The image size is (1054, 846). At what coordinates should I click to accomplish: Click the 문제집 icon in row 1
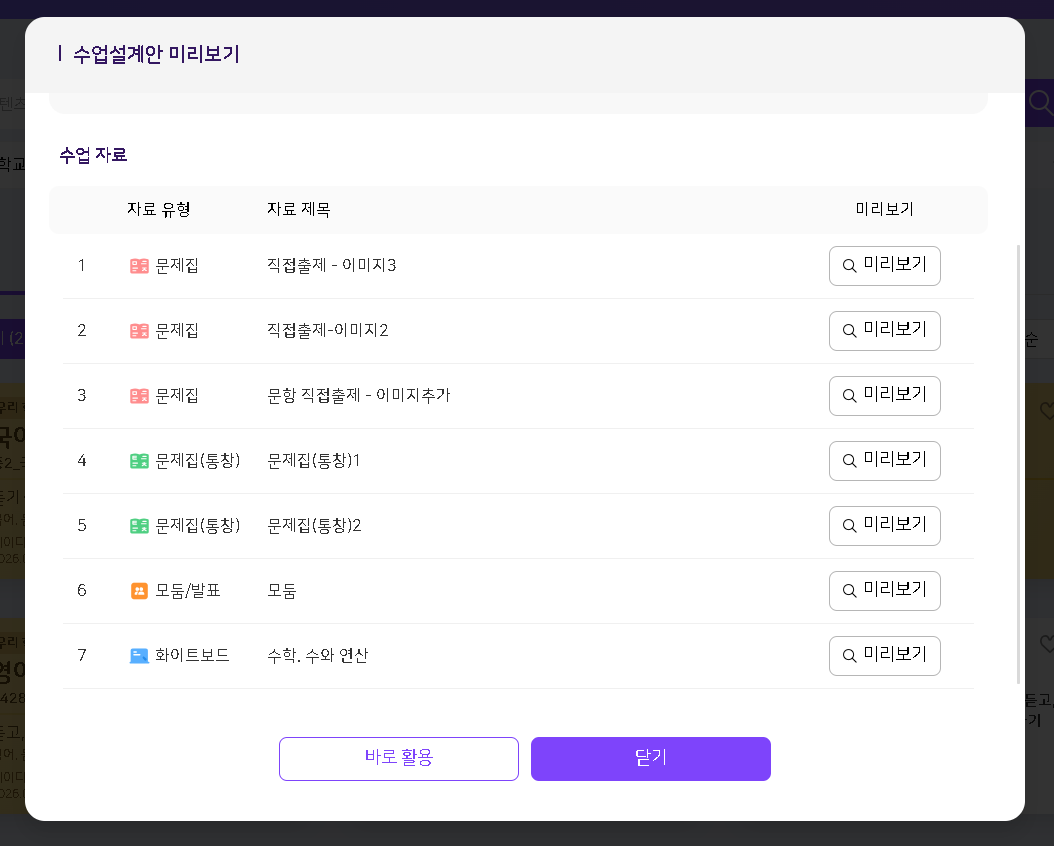139,266
